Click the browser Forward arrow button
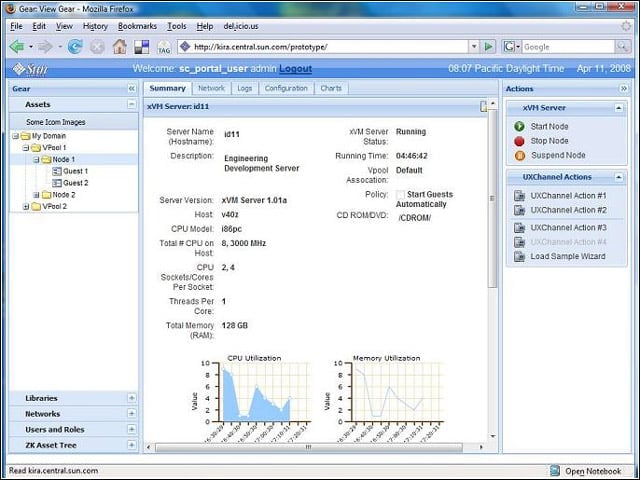The image size is (640, 480). click(45, 47)
